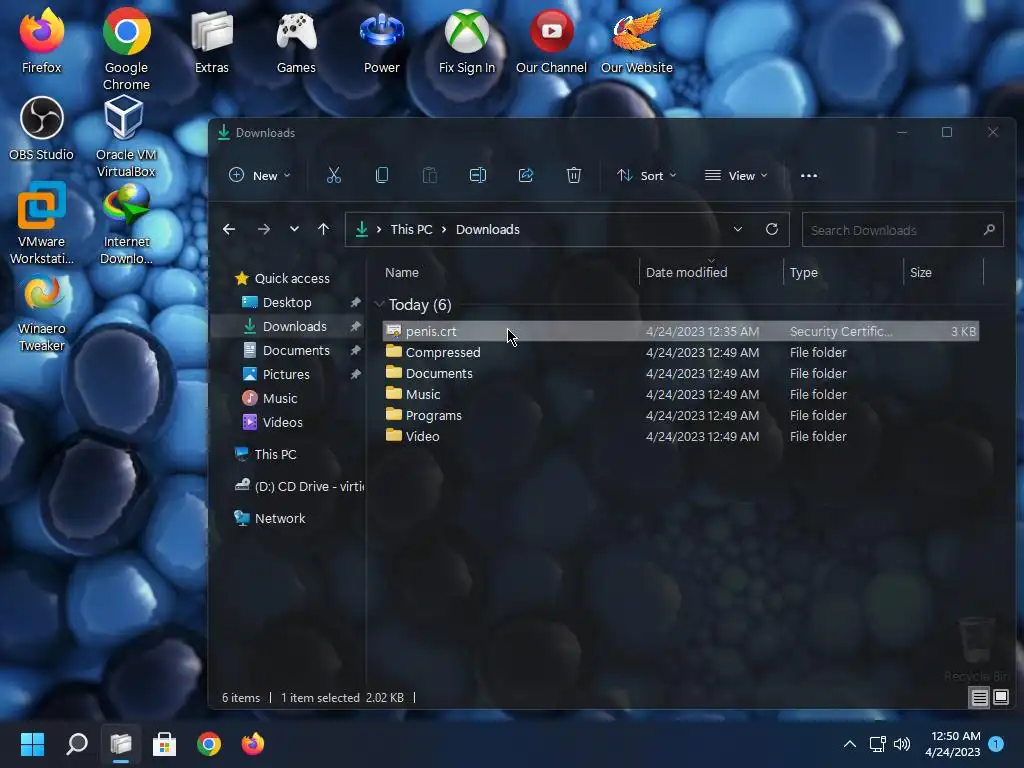
Task: Select the Music folder in file list
Action: point(680,394)
